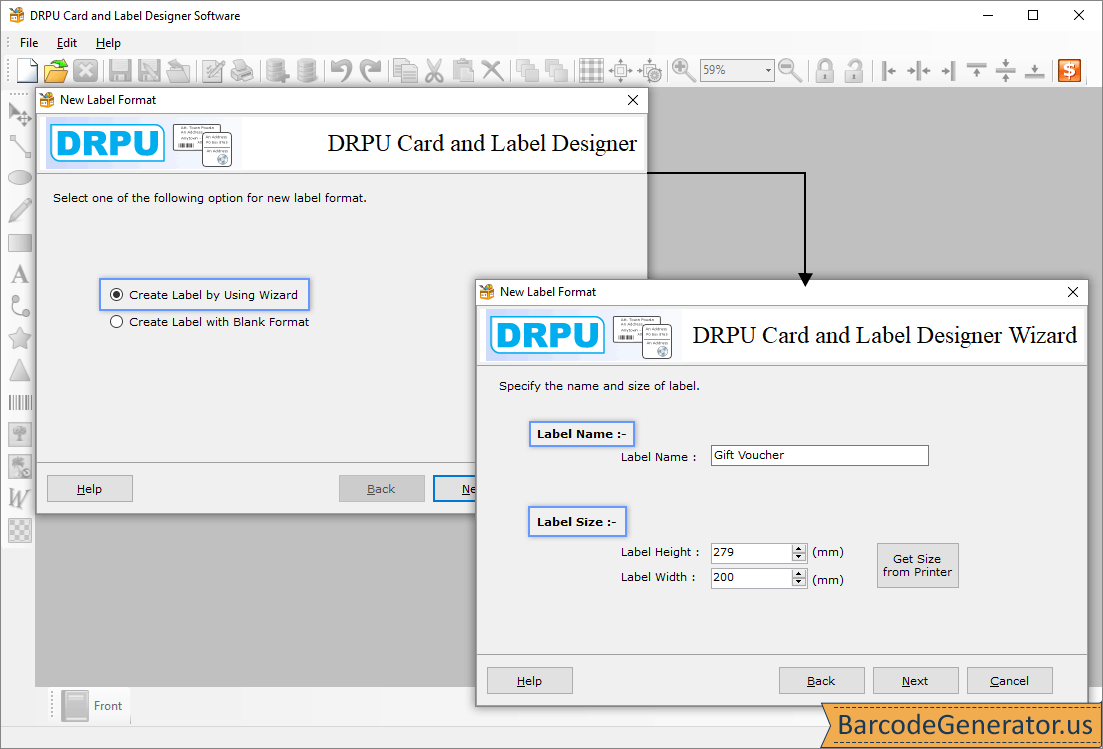Increase Label Height with up spinner

pyautogui.click(x=798, y=549)
